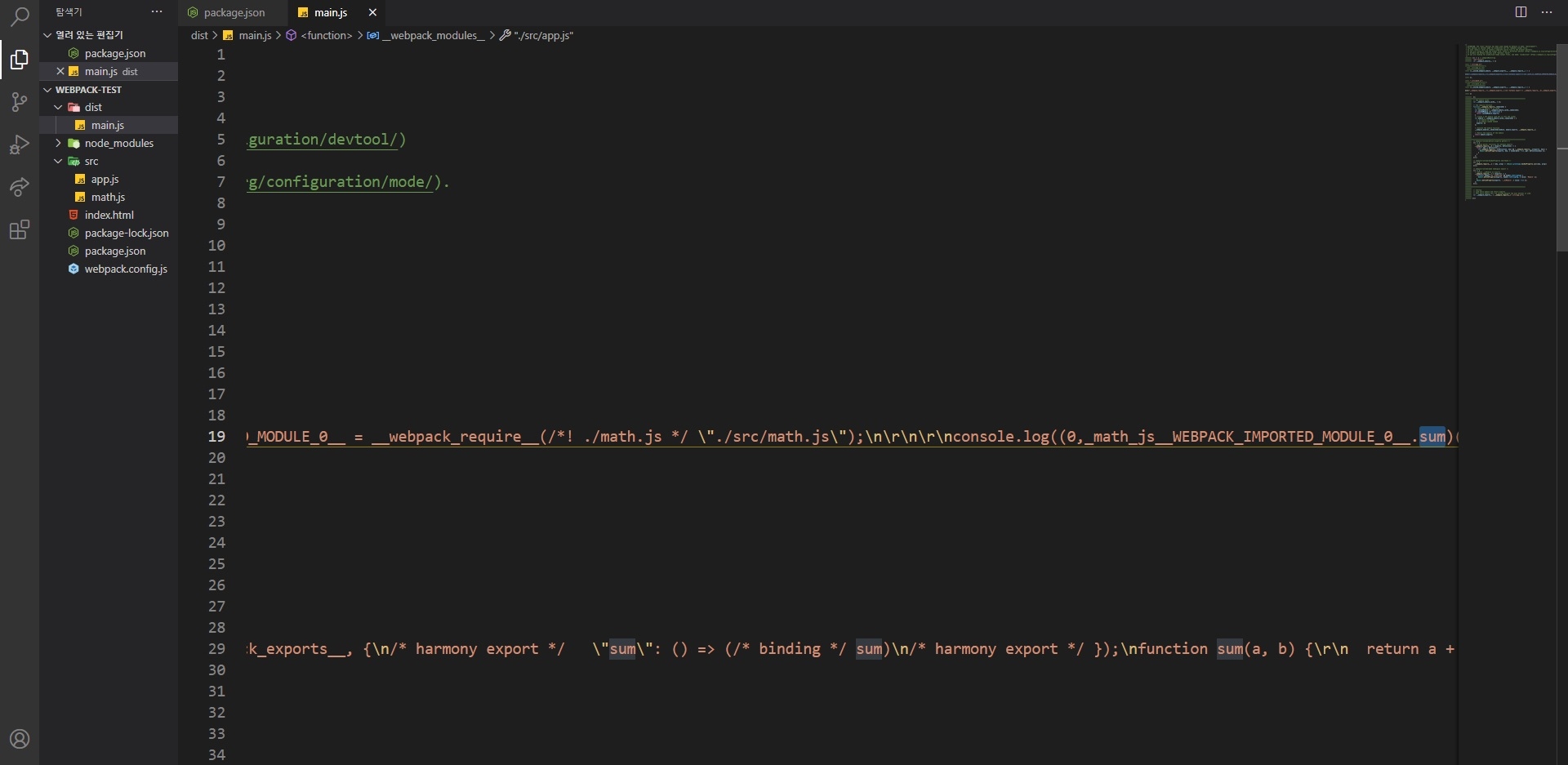
Task: Open the Source Control view
Action: pyautogui.click(x=20, y=102)
